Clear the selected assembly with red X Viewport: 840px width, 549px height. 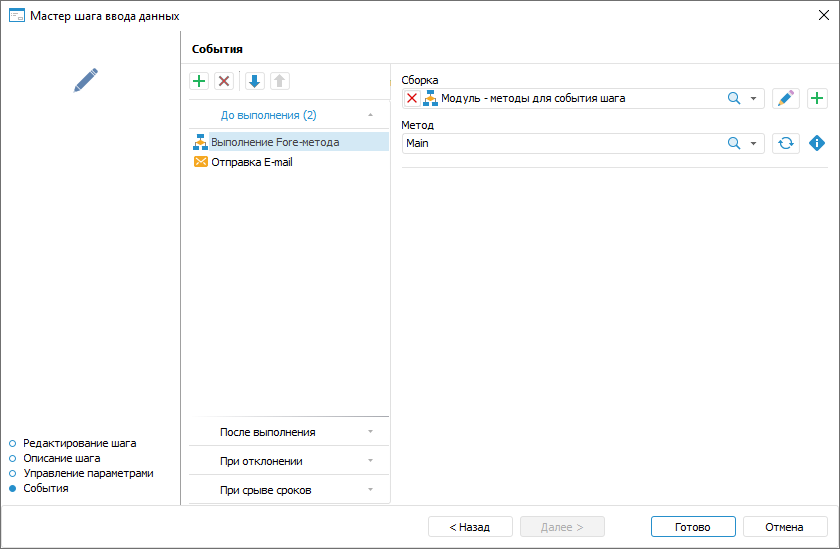click(412, 98)
